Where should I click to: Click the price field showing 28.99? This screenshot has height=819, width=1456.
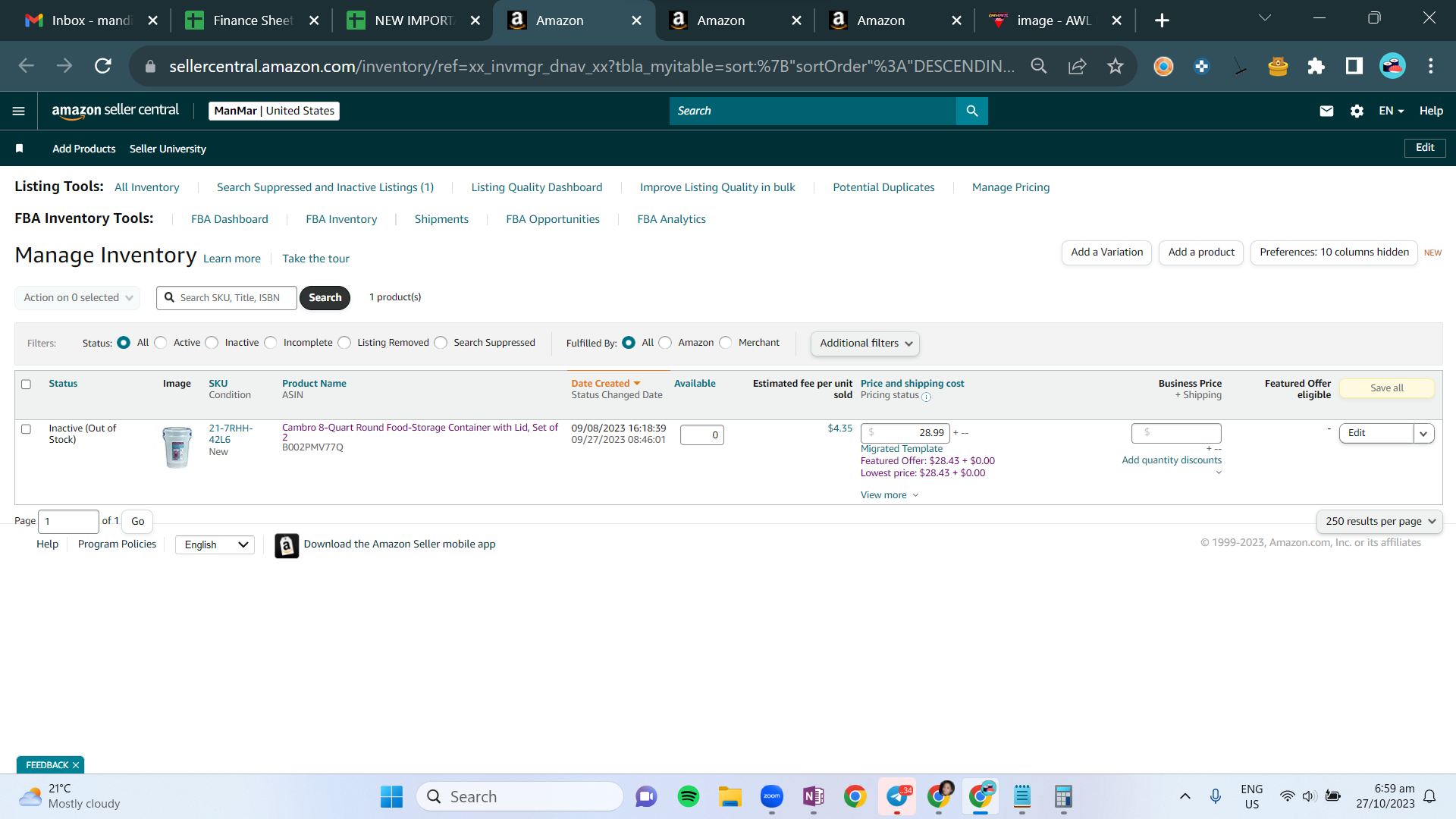[x=905, y=433]
